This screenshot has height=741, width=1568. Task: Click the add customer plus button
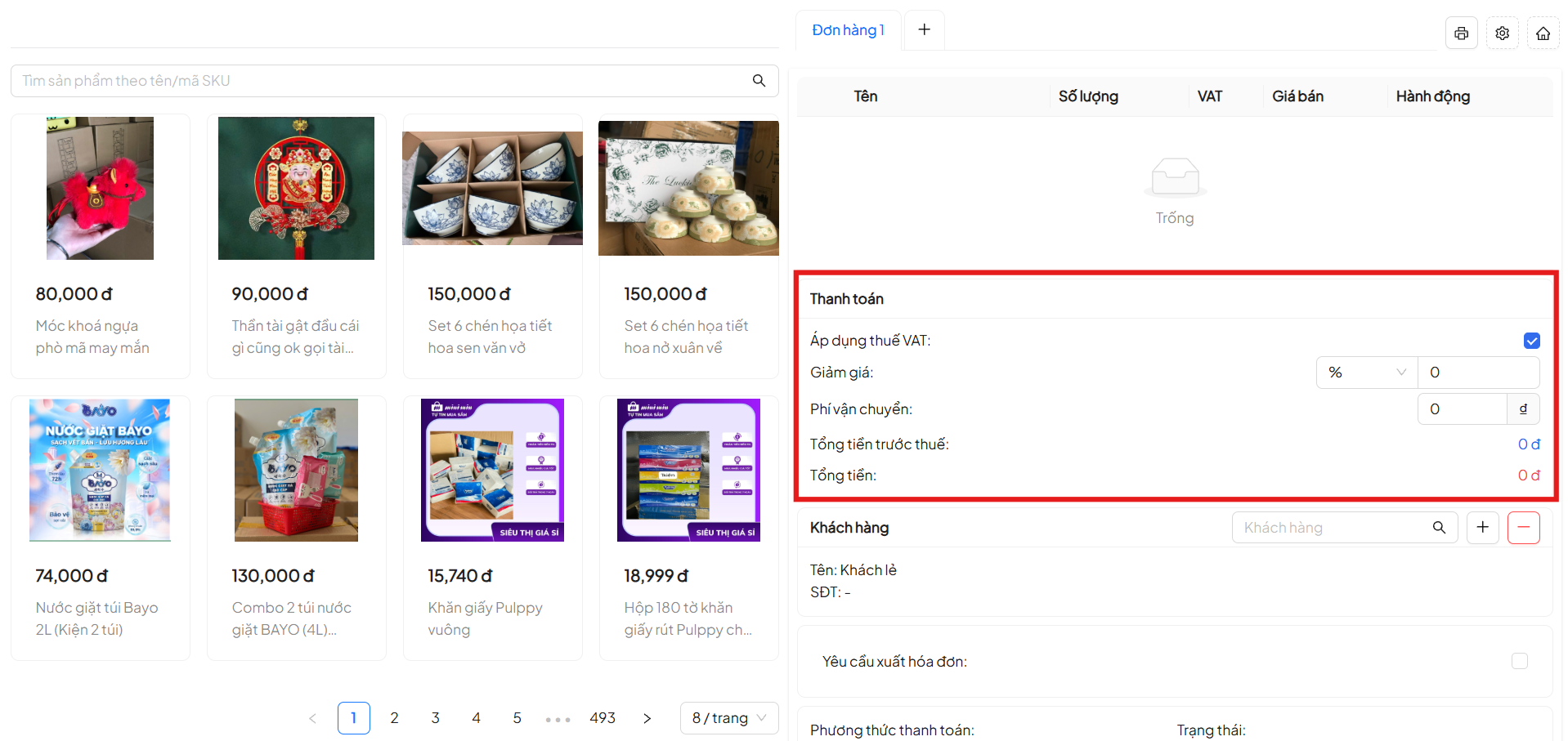pos(1482,528)
